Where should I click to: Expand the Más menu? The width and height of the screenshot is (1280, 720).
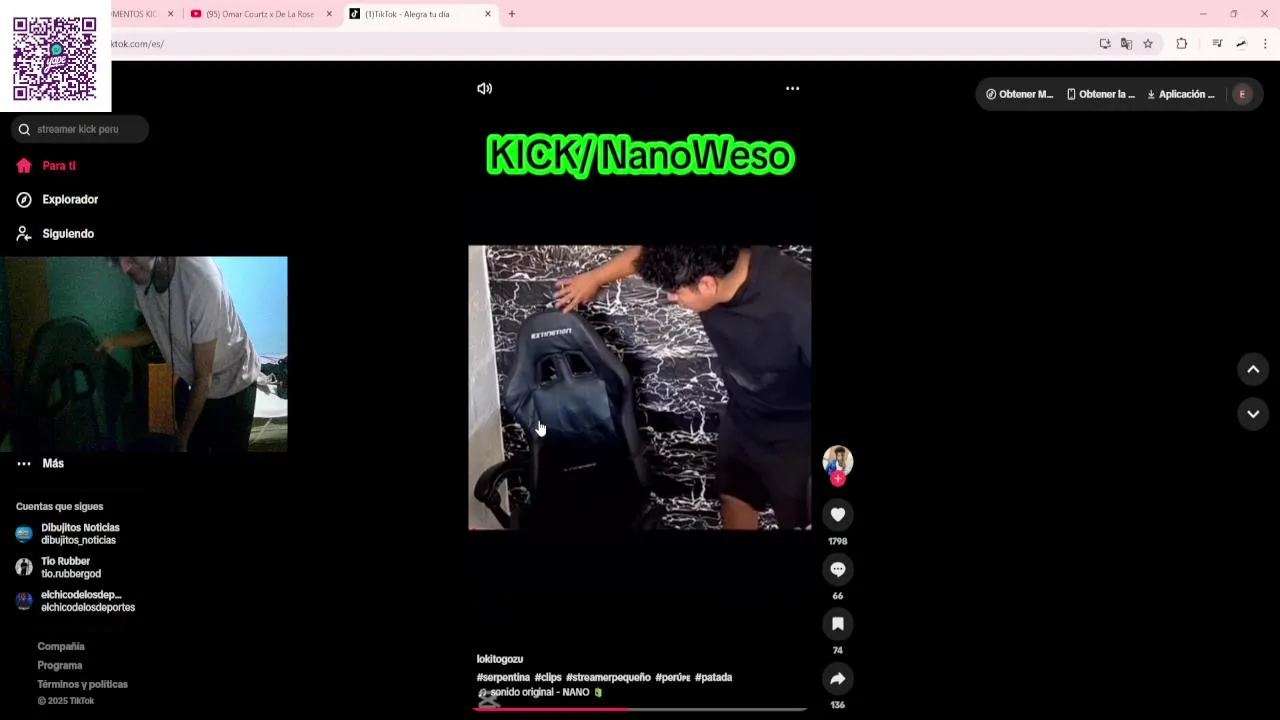41,464
